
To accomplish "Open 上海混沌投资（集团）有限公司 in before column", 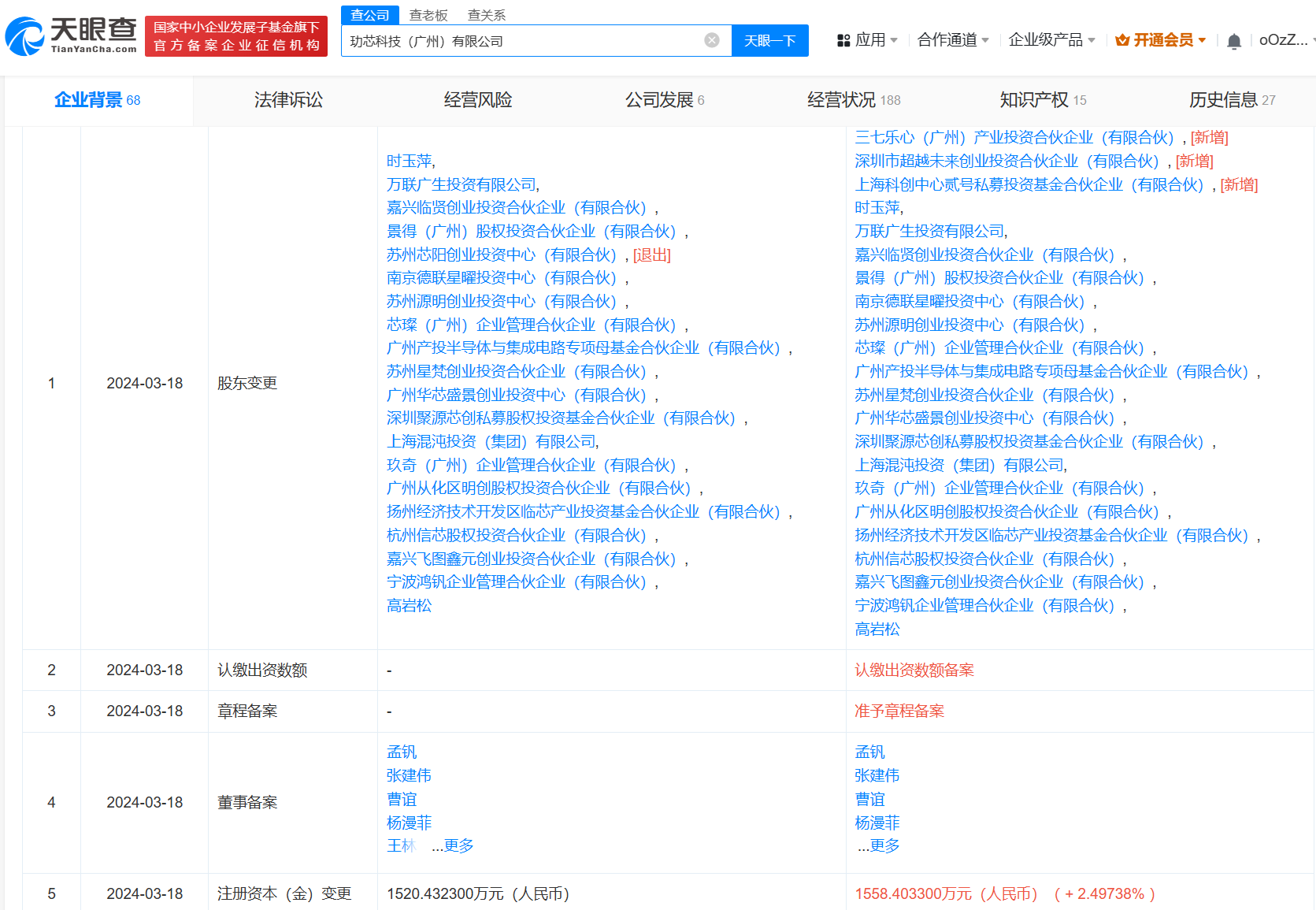I will point(491,442).
